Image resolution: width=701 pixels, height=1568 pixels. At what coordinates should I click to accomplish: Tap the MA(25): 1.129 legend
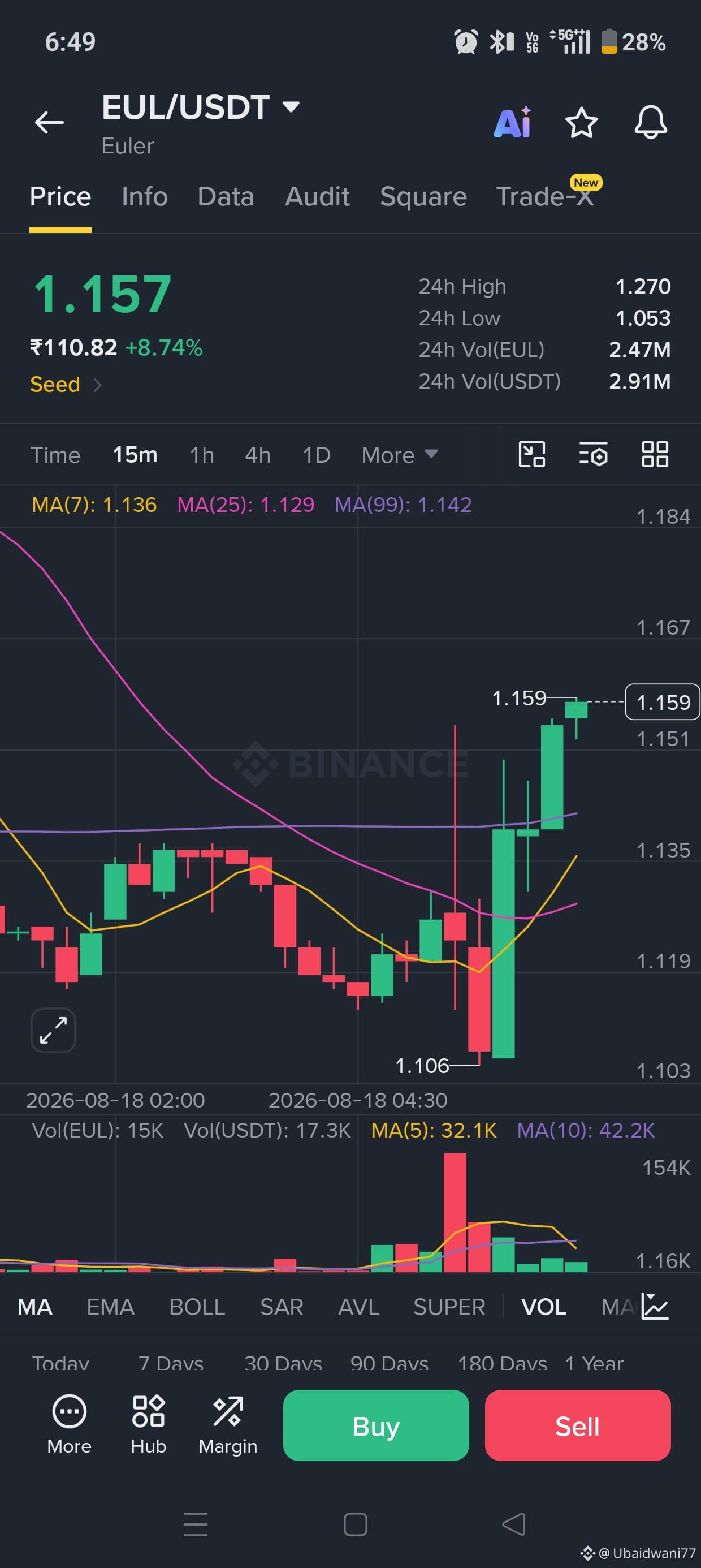246,505
